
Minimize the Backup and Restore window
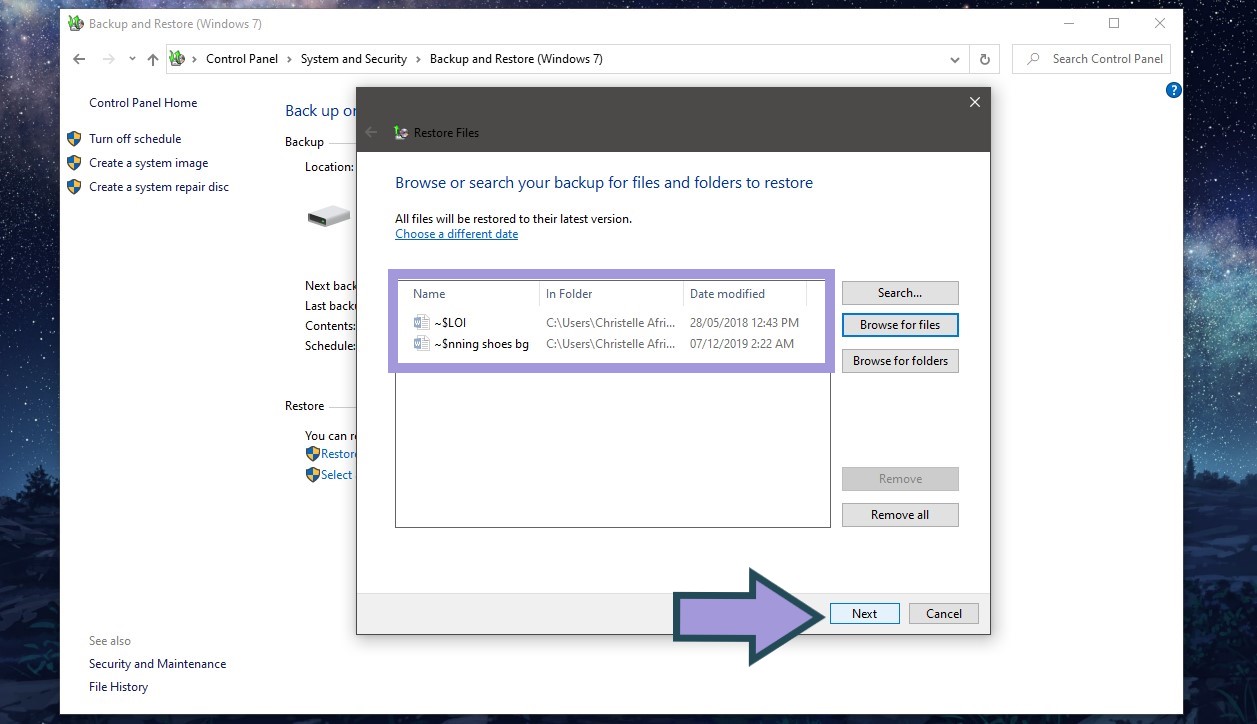(1068, 24)
